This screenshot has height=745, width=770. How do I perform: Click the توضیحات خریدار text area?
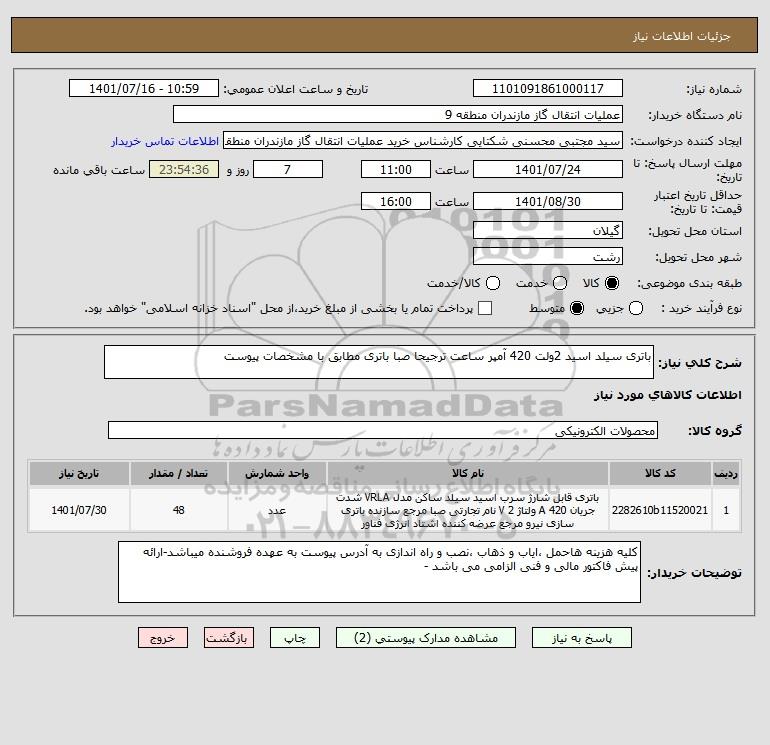(379, 572)
